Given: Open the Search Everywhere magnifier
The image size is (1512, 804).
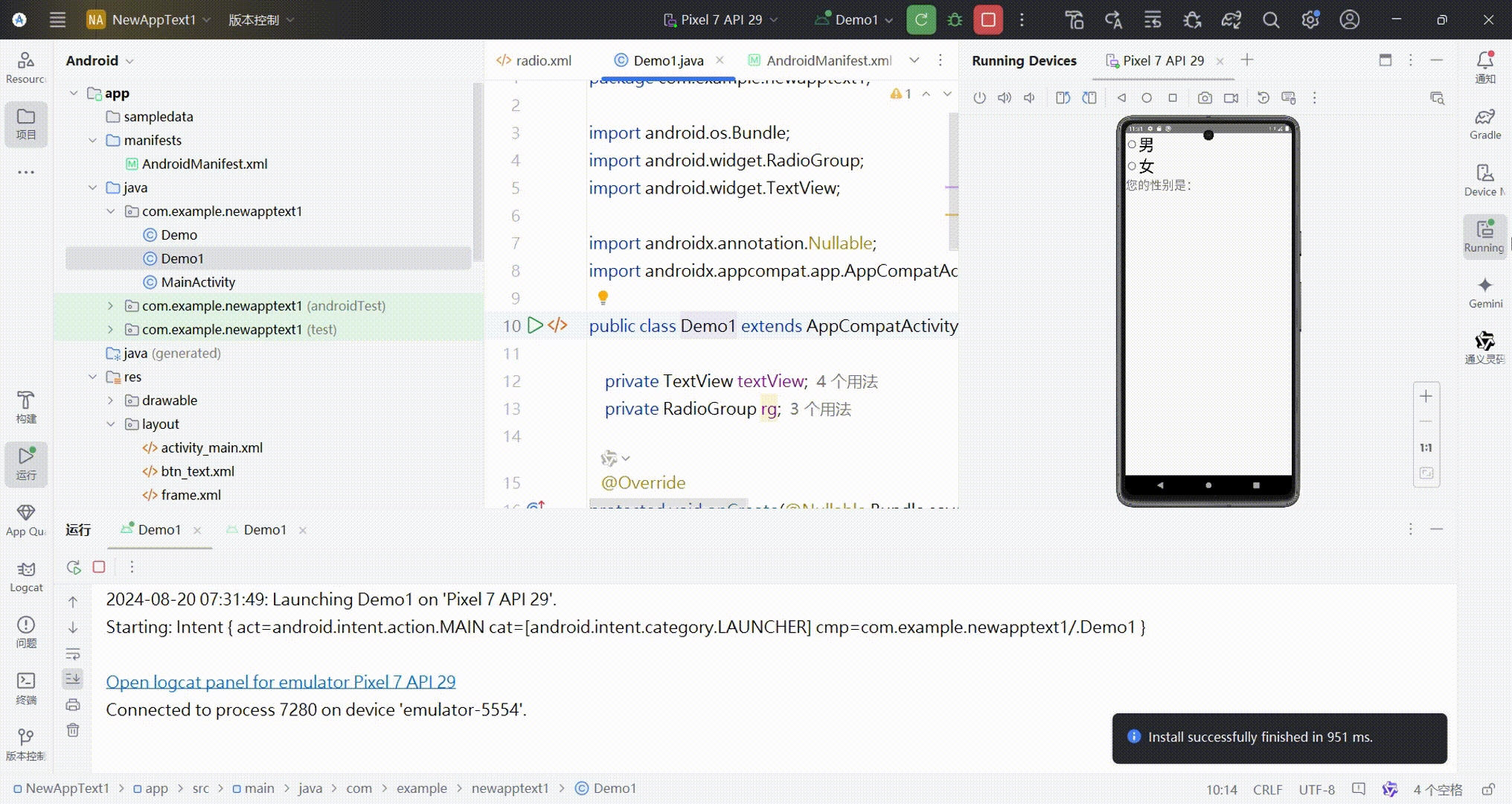Looking at the screenshot, I should pyautogui.click(x=1271, y=20).
